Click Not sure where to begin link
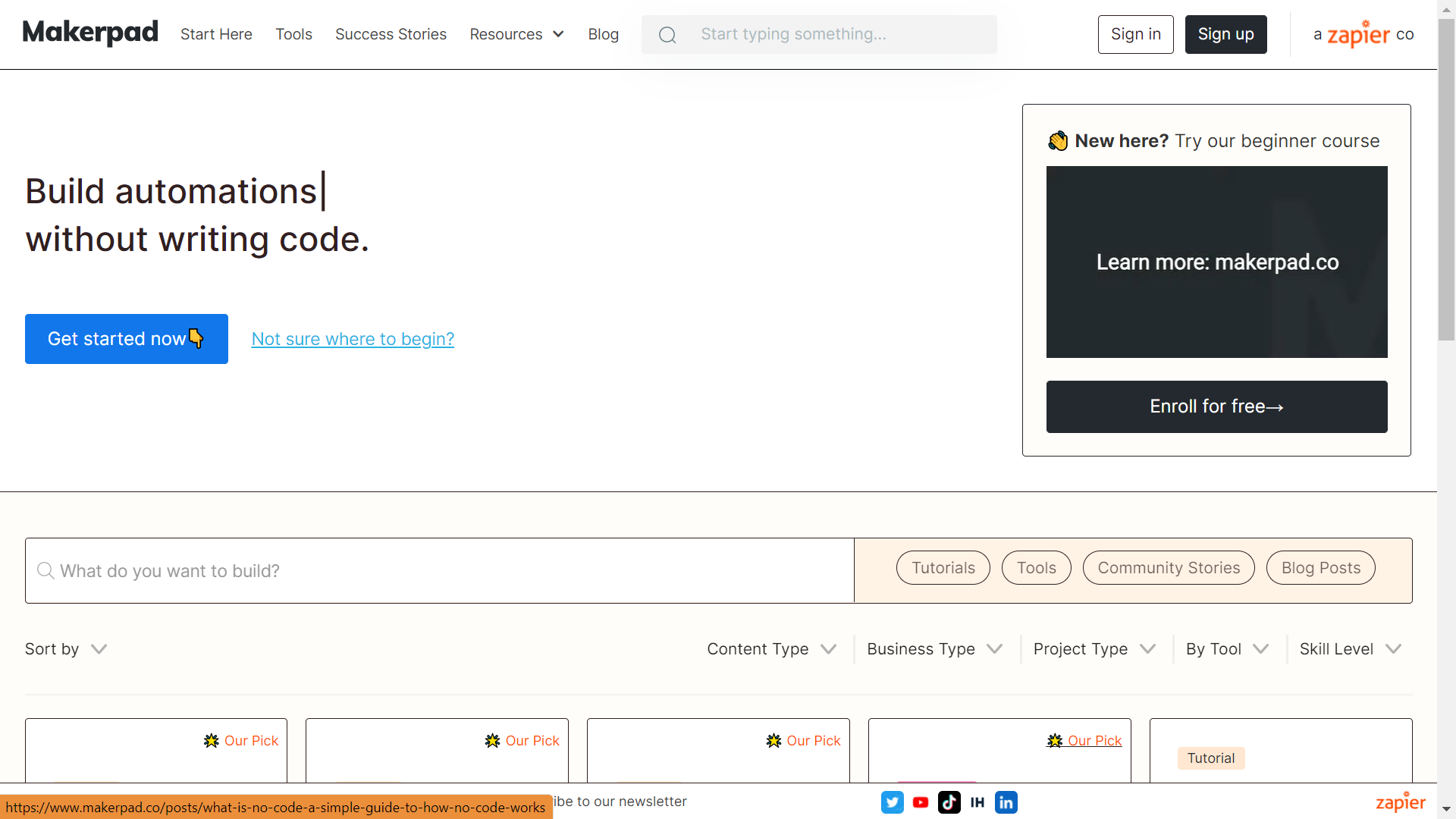 click(352, 339)
